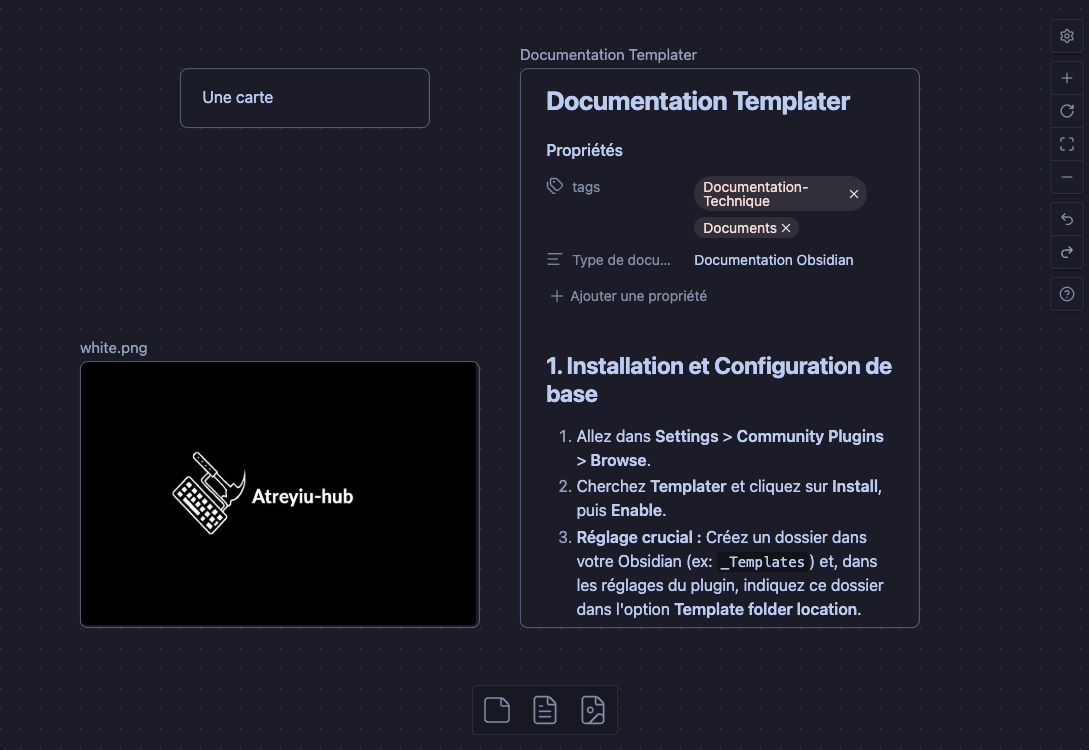Screen dimensions: 1089x750
Task: Open the canvas settings gear
Action: coord(1066,36)
